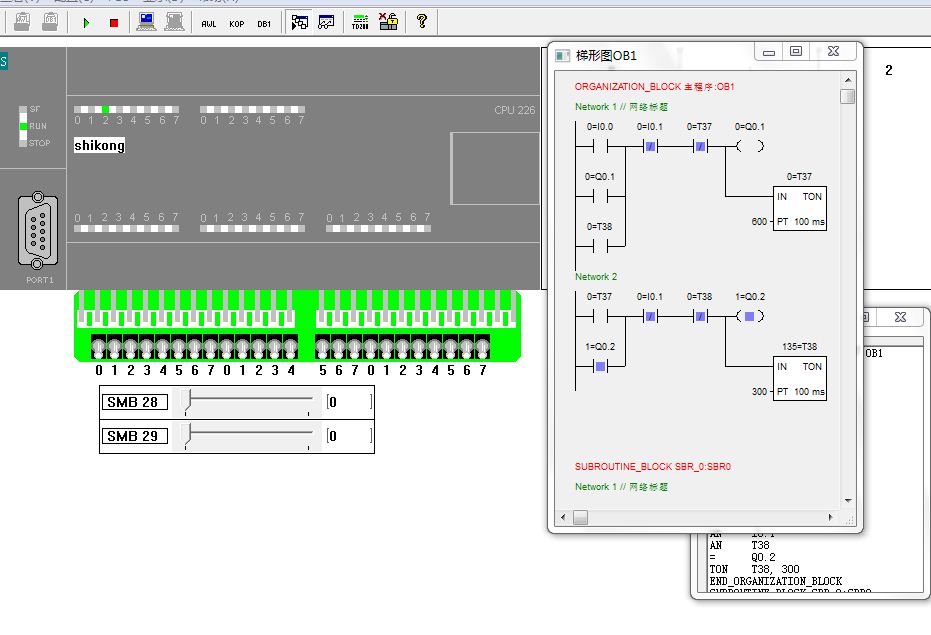
Task: Open the AWL statement list view
Action: click(x=208, y=22)
